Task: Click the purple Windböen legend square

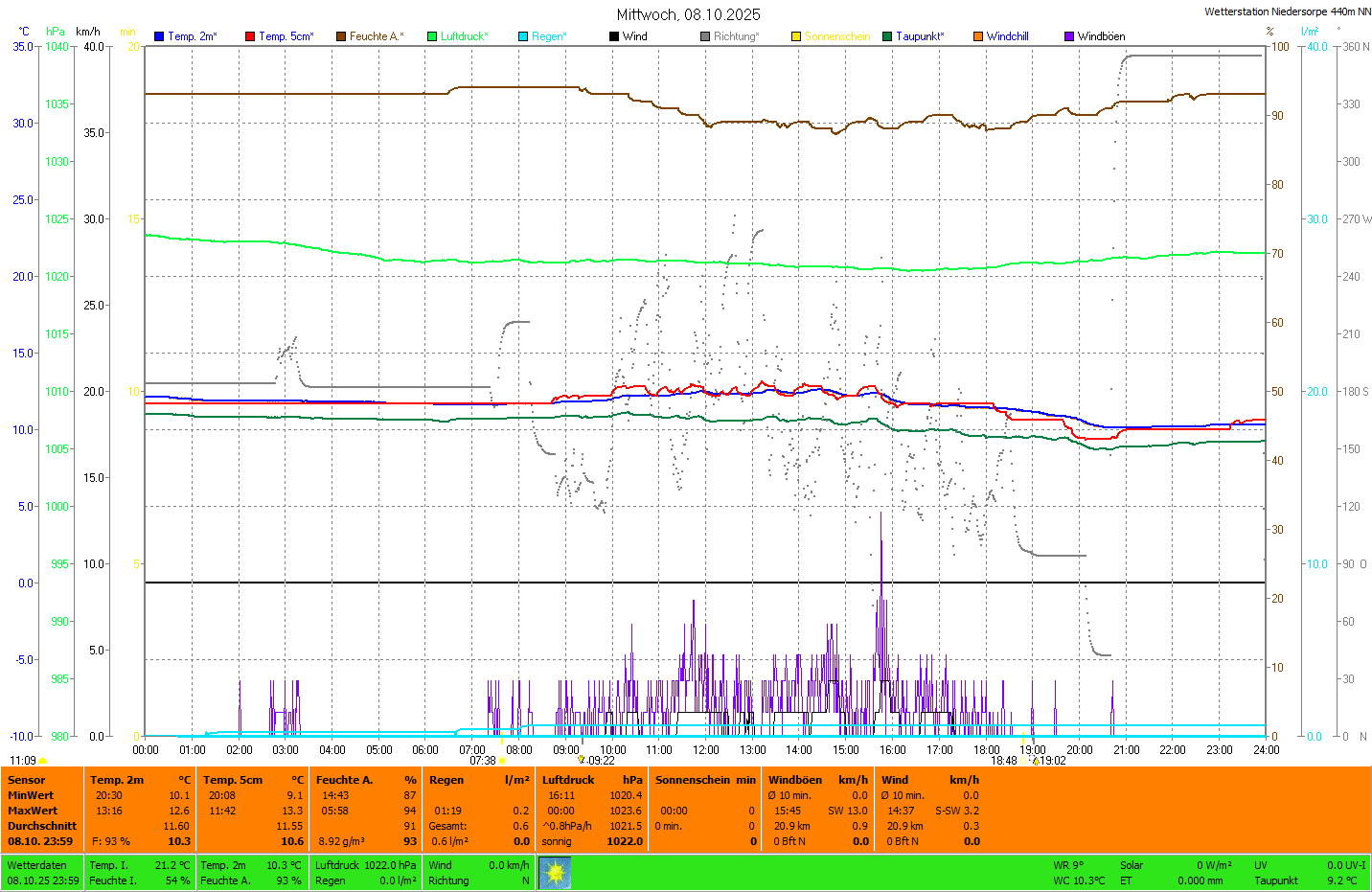Action: click(x=1069, y=36)
